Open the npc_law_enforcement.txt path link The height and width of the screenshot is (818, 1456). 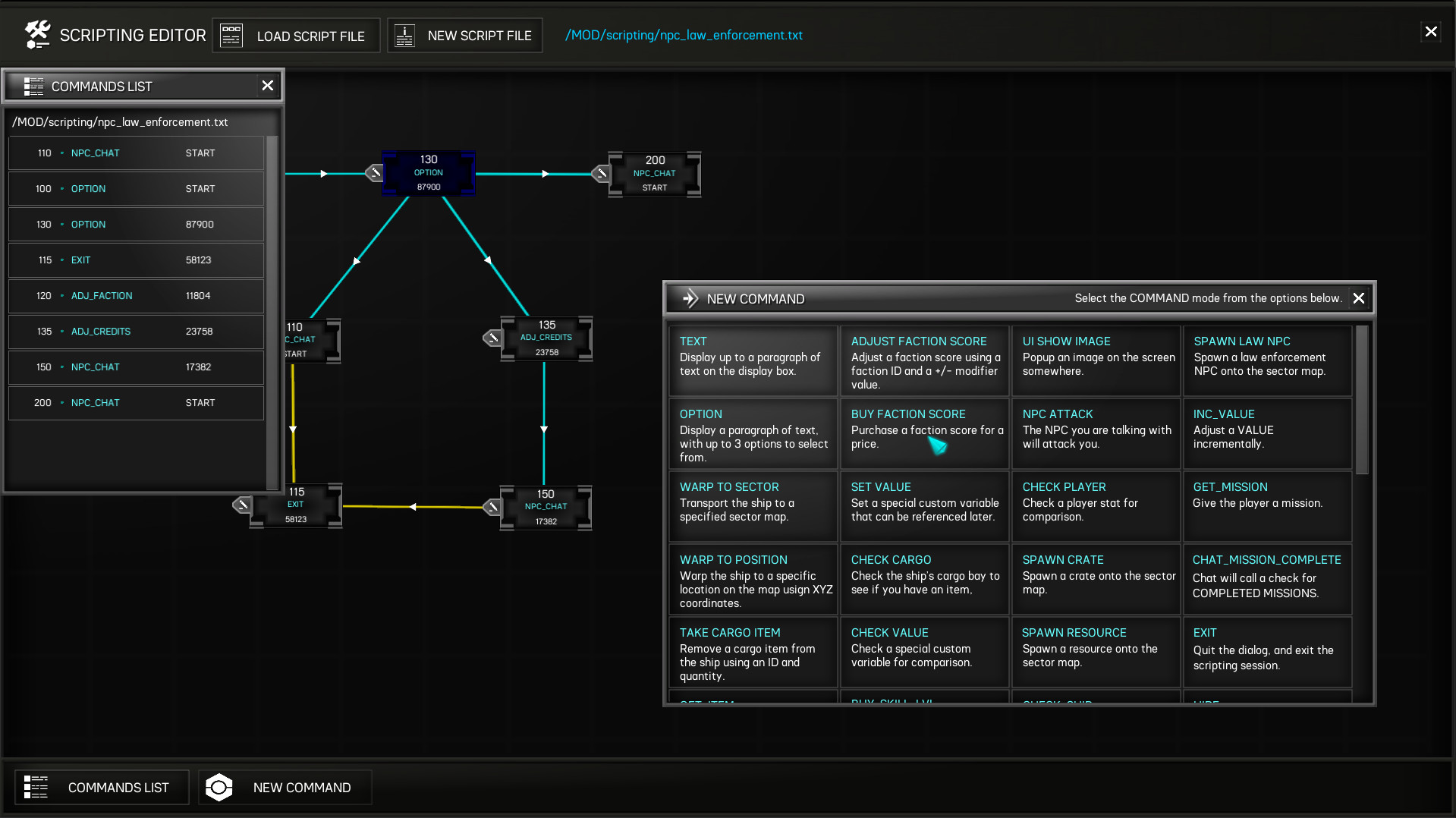pyautogui.click(x=683, y=35)
